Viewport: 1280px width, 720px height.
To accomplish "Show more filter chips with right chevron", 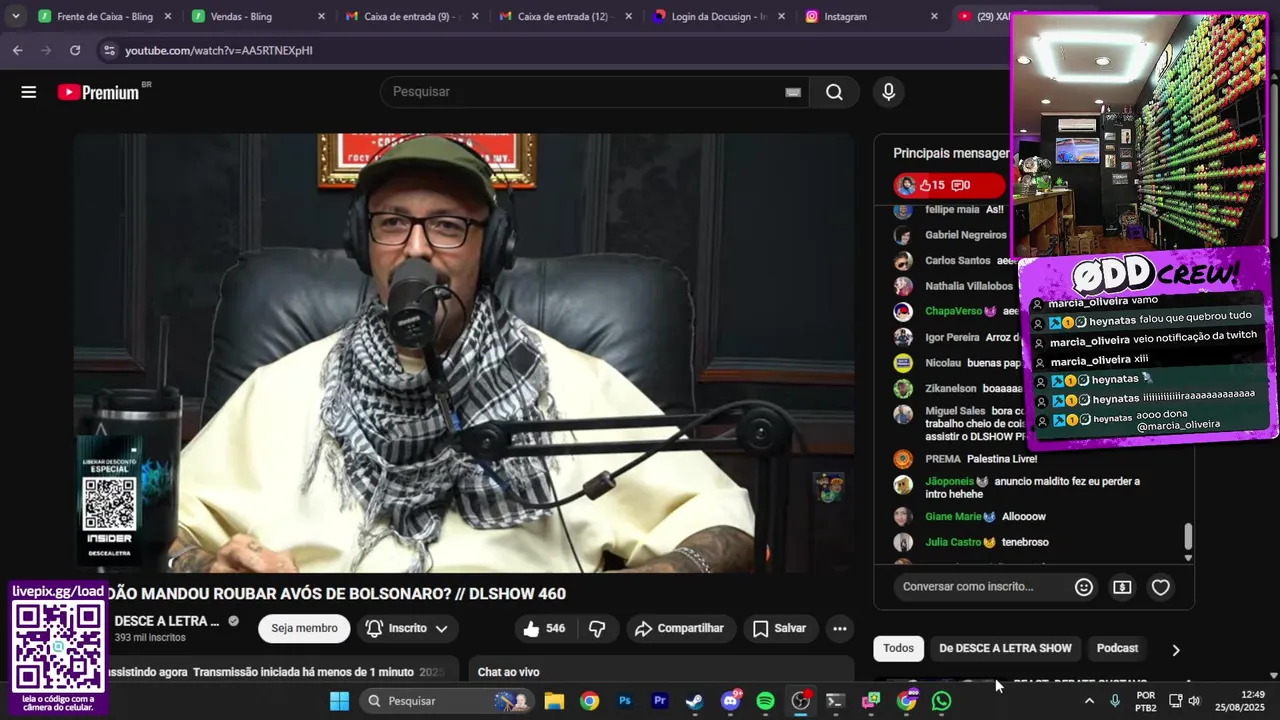I will [1176, 650].
